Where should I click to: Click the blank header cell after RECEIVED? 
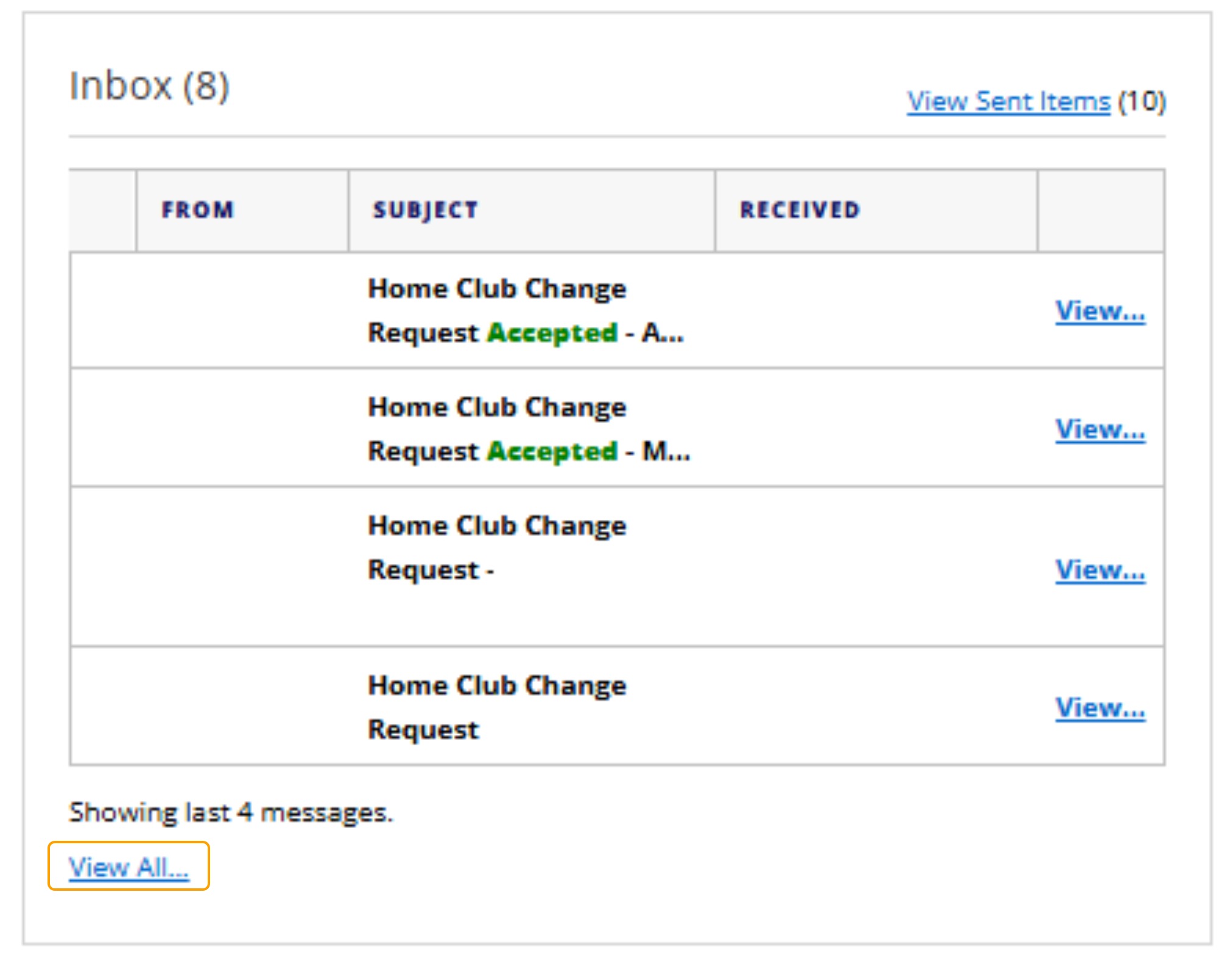(x=1100, y=210)
